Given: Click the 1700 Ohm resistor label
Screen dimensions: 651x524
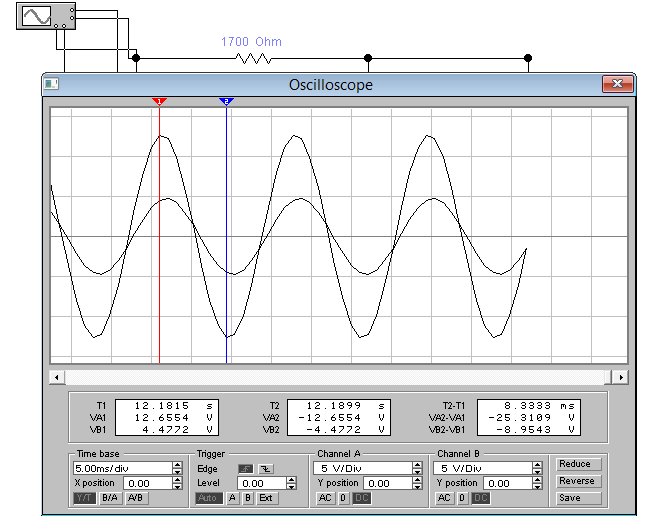Looking at the screenshot, I should pos(251,42).
